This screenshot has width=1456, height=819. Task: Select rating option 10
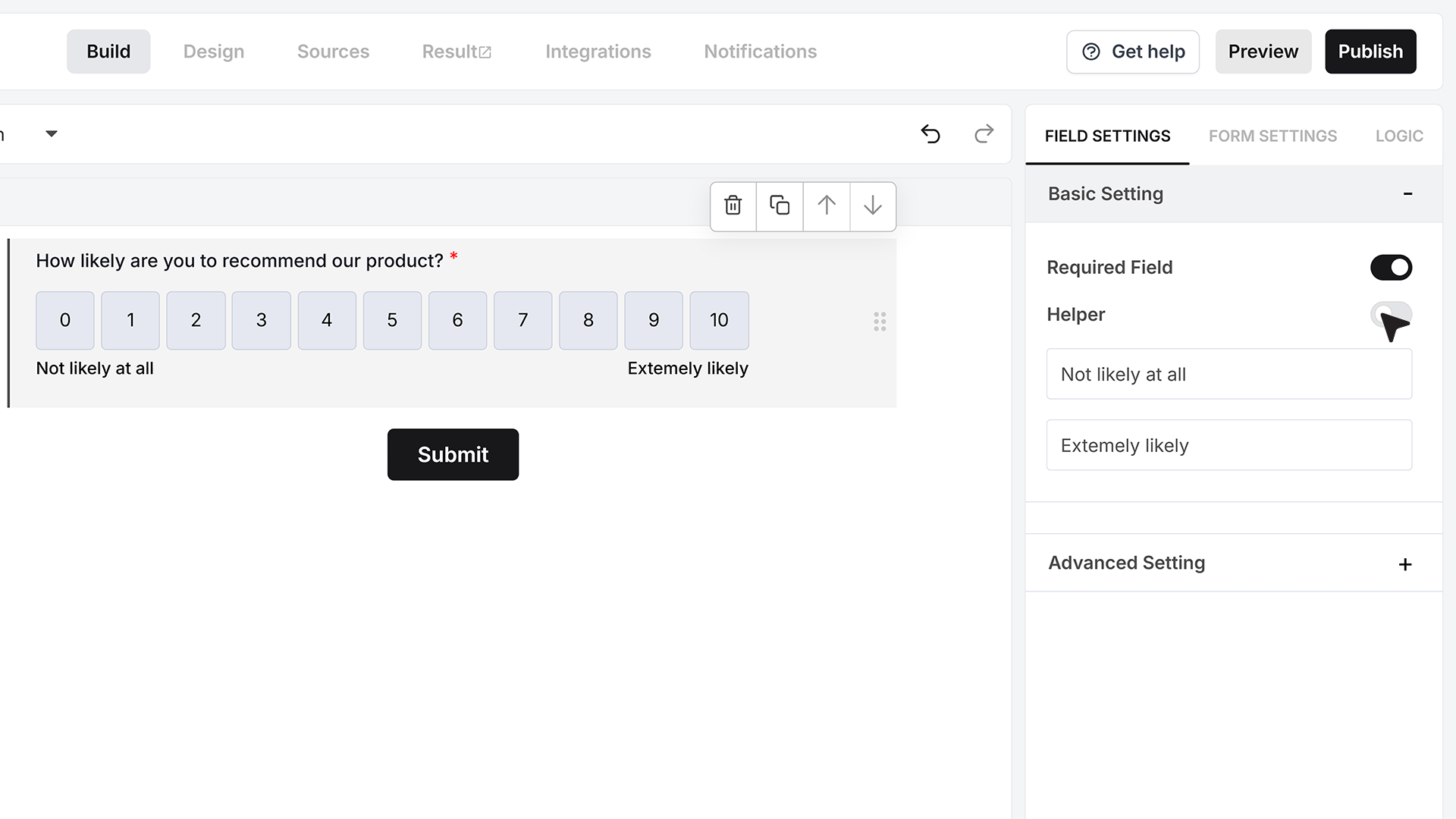click(x=719, y=321)
